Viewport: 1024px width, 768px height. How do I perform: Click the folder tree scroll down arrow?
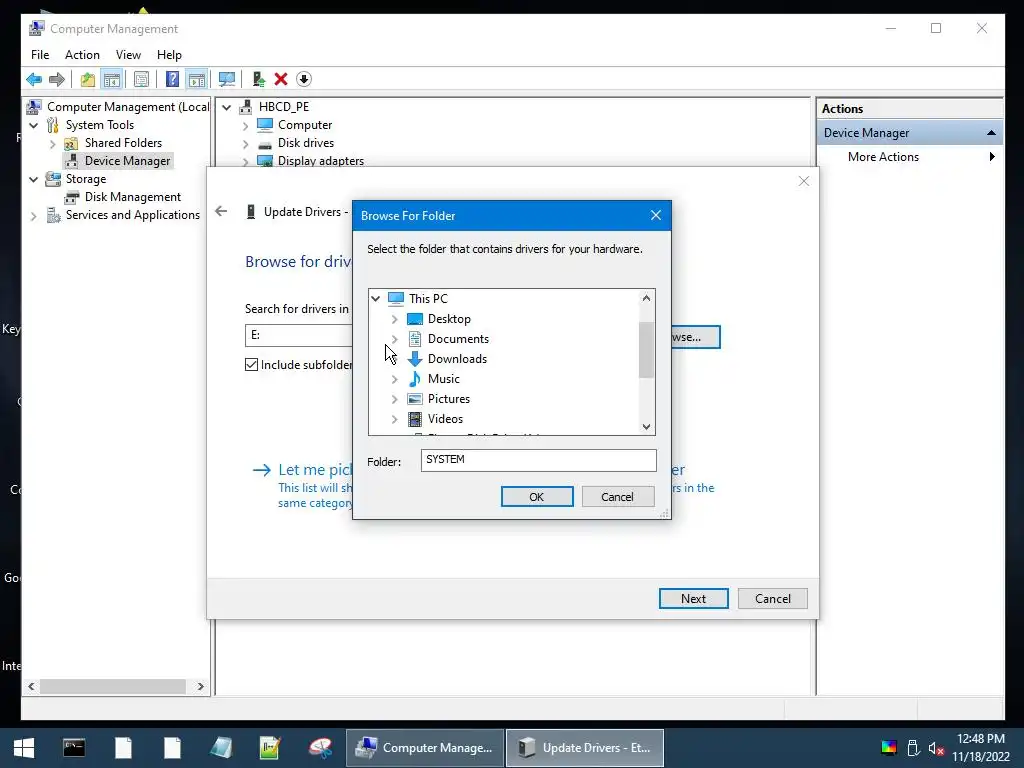click(x=647, y=427)
